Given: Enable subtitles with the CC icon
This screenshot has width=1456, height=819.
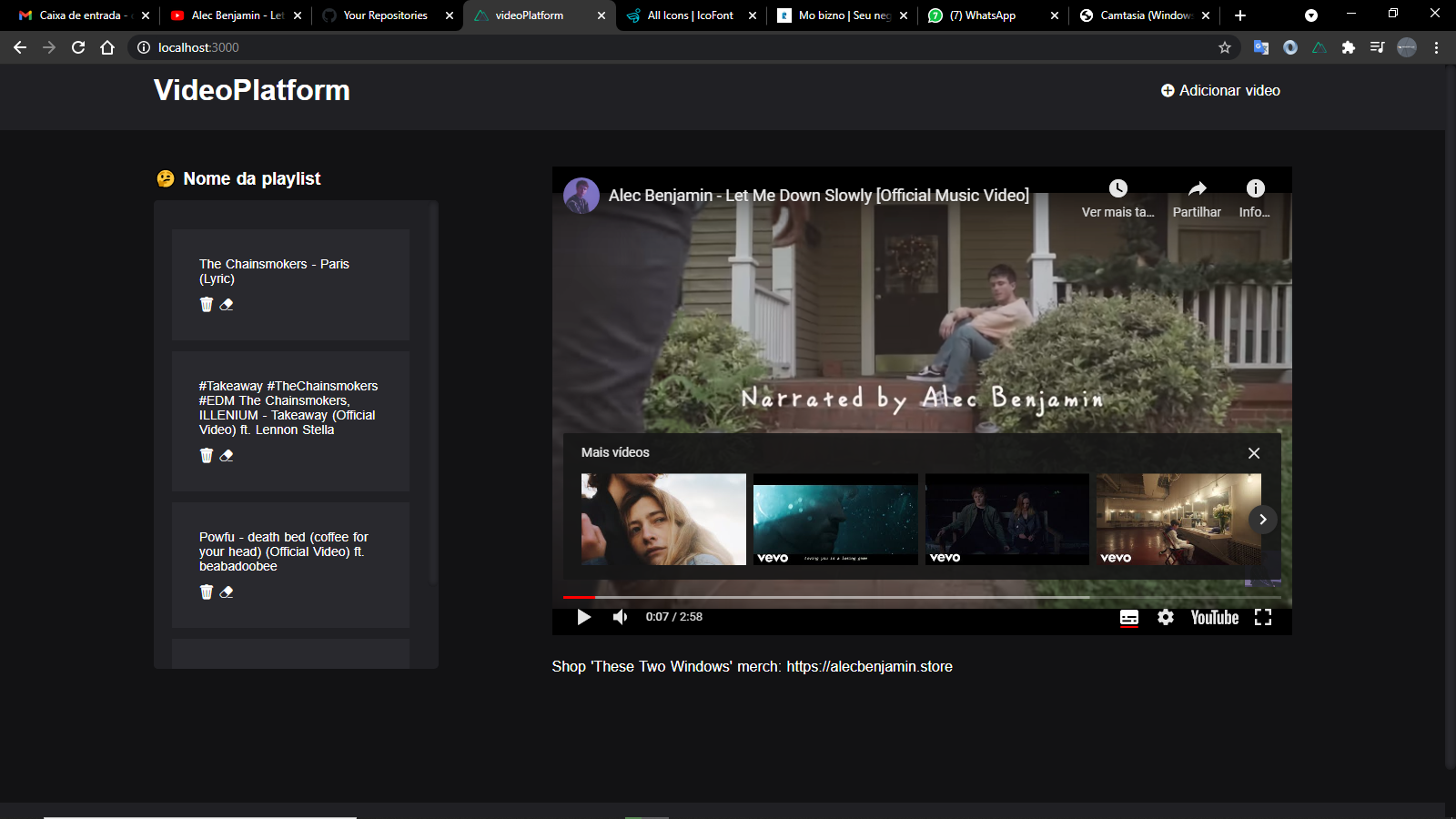Looking at the screenshot, I should [x=1128, y=617].
